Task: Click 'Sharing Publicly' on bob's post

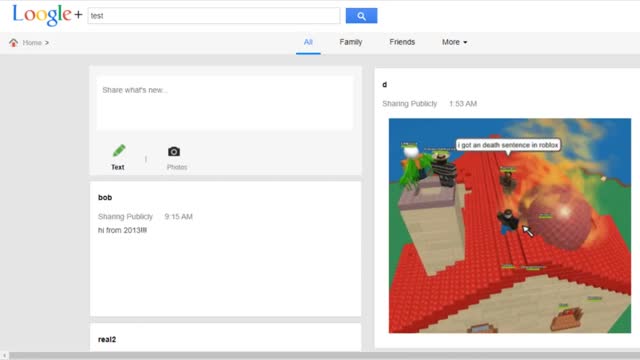Action: click(x=125, y=216)
